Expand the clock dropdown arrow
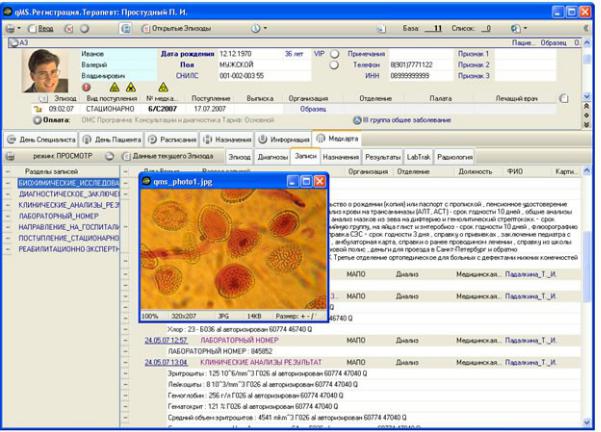 (x=265, y=29)
